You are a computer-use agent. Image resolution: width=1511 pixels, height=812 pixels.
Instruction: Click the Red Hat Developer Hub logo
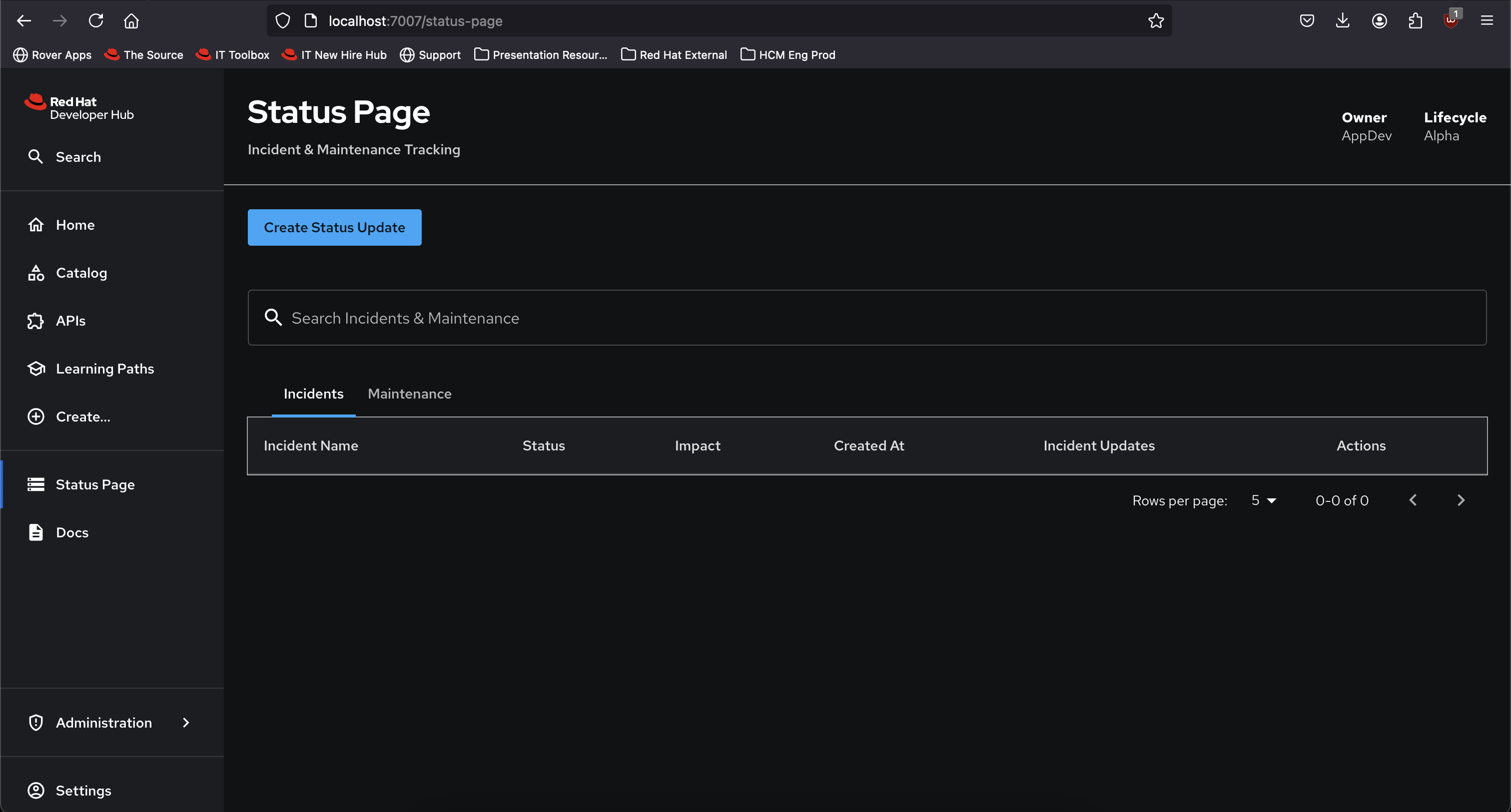(x=79, y=108)
